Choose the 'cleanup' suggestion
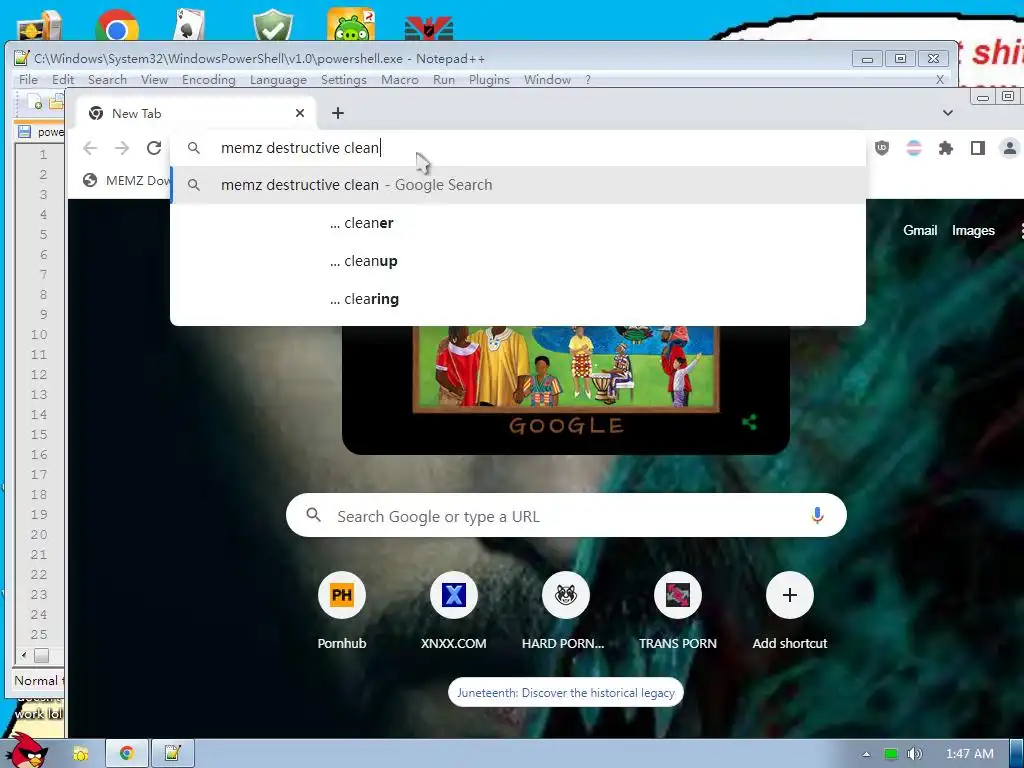The image size is (1024, 768). click(x=518, y=261)
